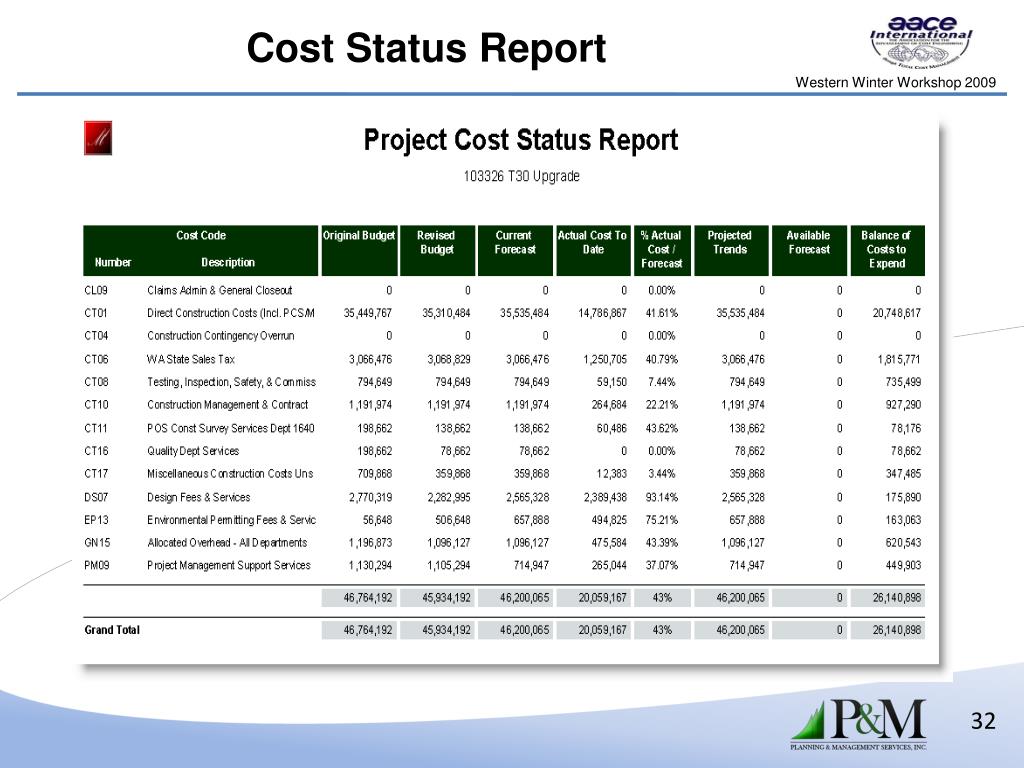Screen dimensions: 1024x768
Task: Click original budget value 1,130,294
Action: 370,566
